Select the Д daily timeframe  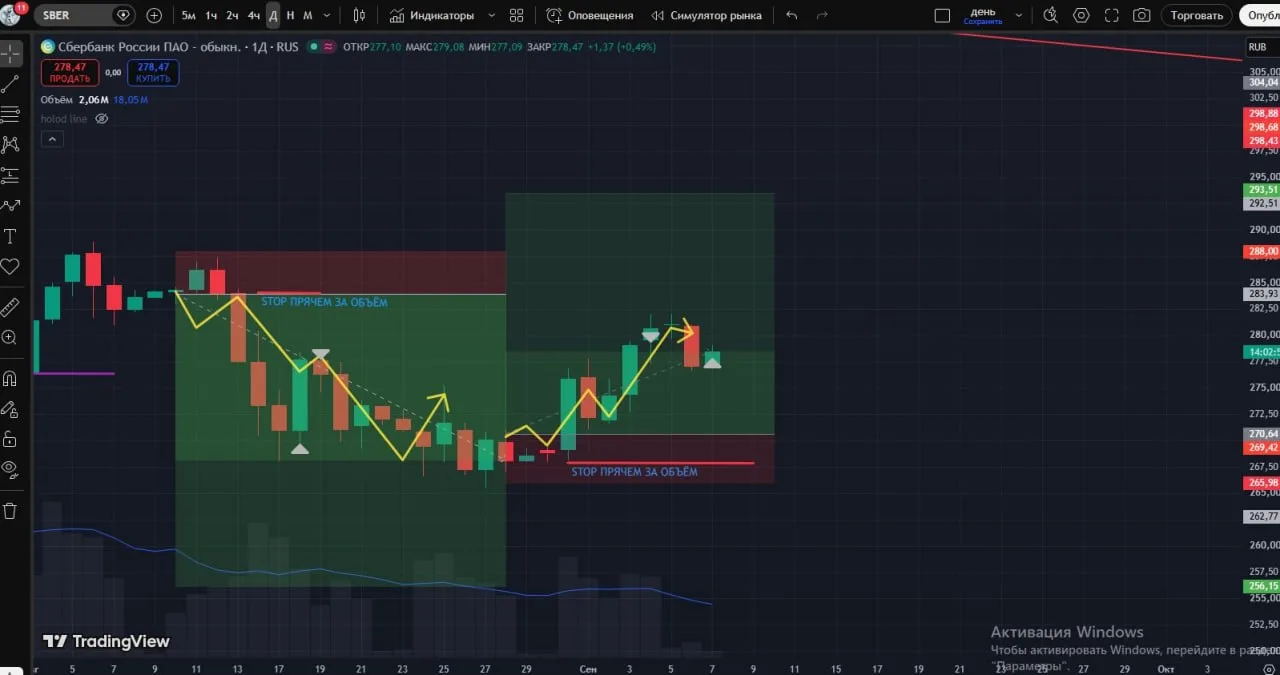(x=273, y=15)
